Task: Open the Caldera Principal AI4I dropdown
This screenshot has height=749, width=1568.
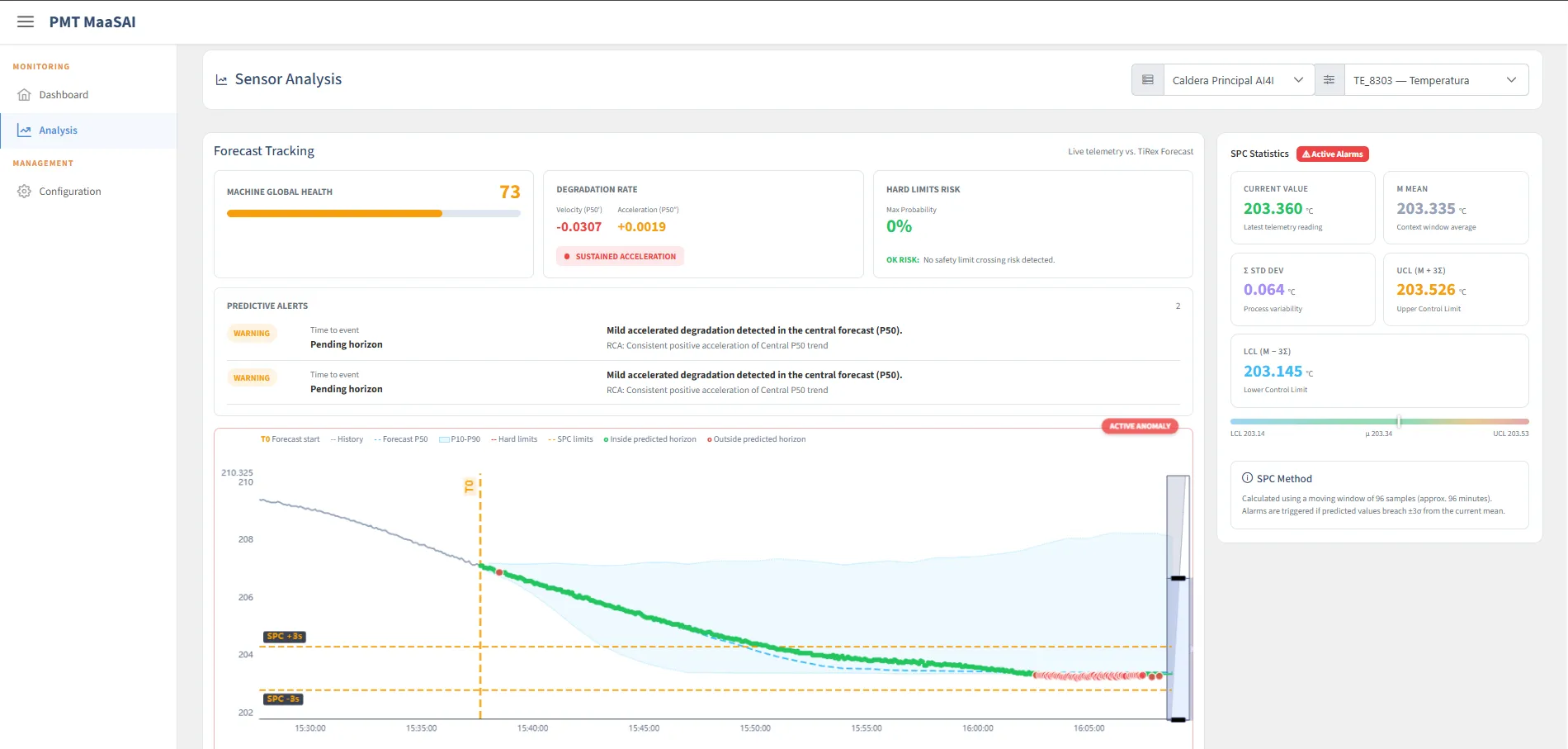Action: [1239, 80]
